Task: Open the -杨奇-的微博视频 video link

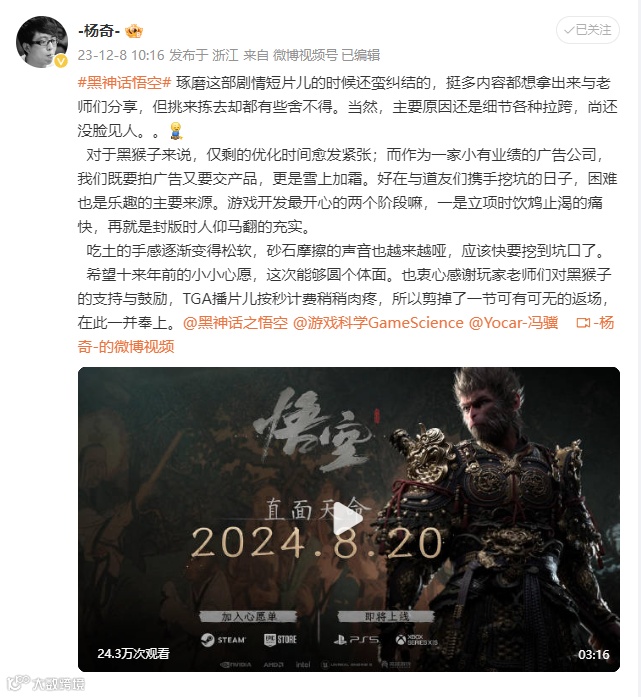Action: [346, 335]
